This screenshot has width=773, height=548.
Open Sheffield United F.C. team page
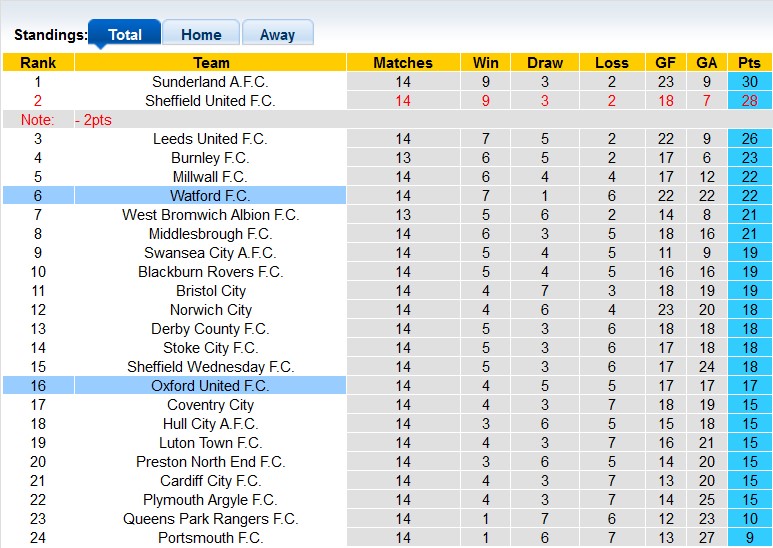click(x=210, y=101)
